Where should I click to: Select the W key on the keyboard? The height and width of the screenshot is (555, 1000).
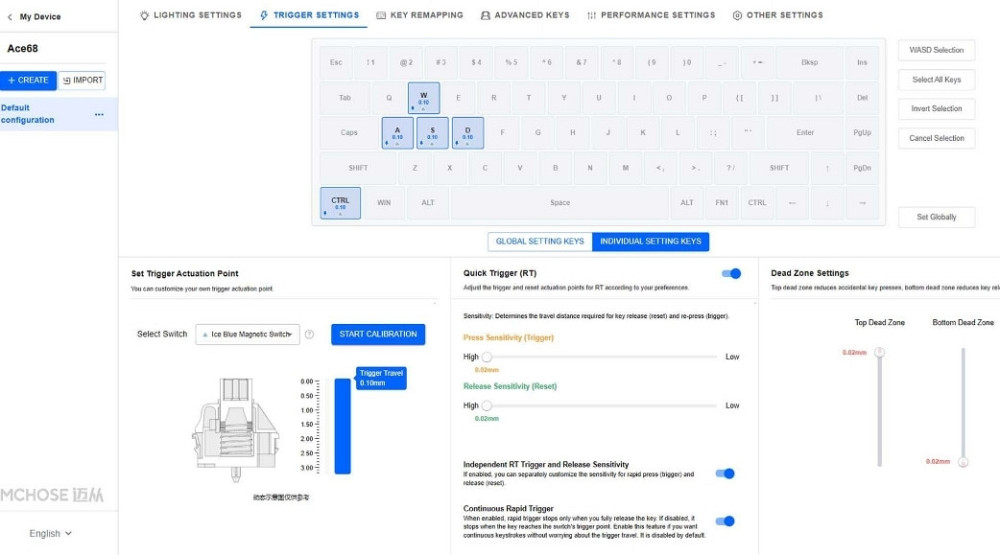click(x=423, y=98)
